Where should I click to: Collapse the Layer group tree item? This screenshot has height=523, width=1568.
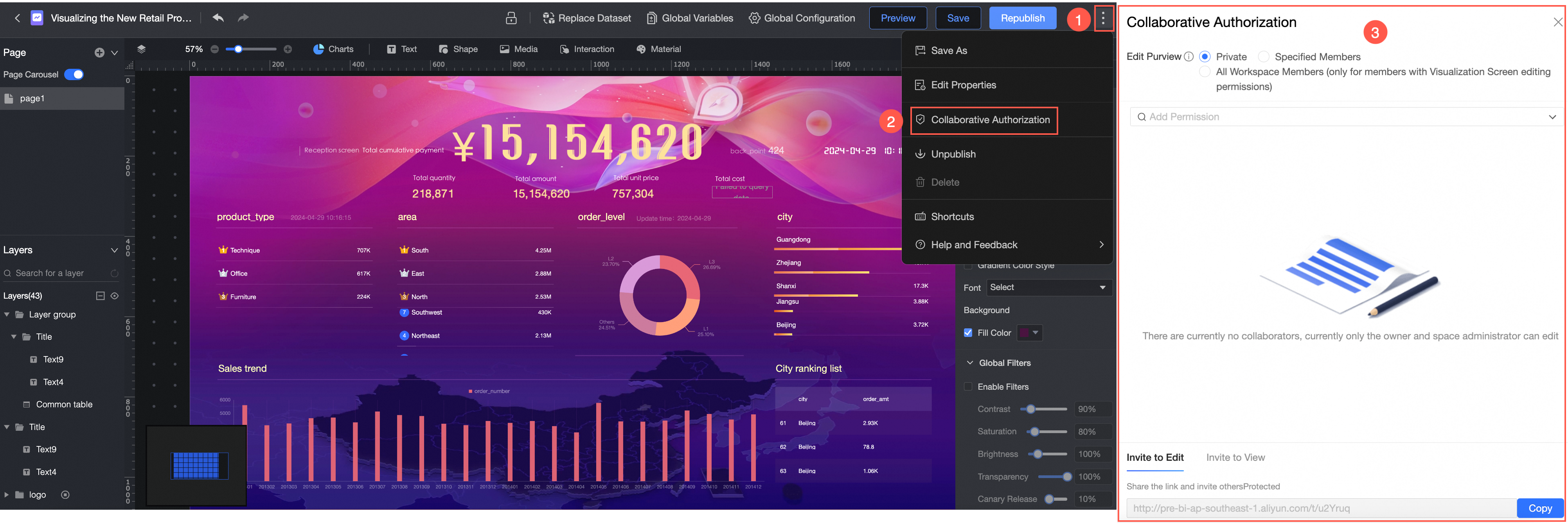tap(7, 314)
